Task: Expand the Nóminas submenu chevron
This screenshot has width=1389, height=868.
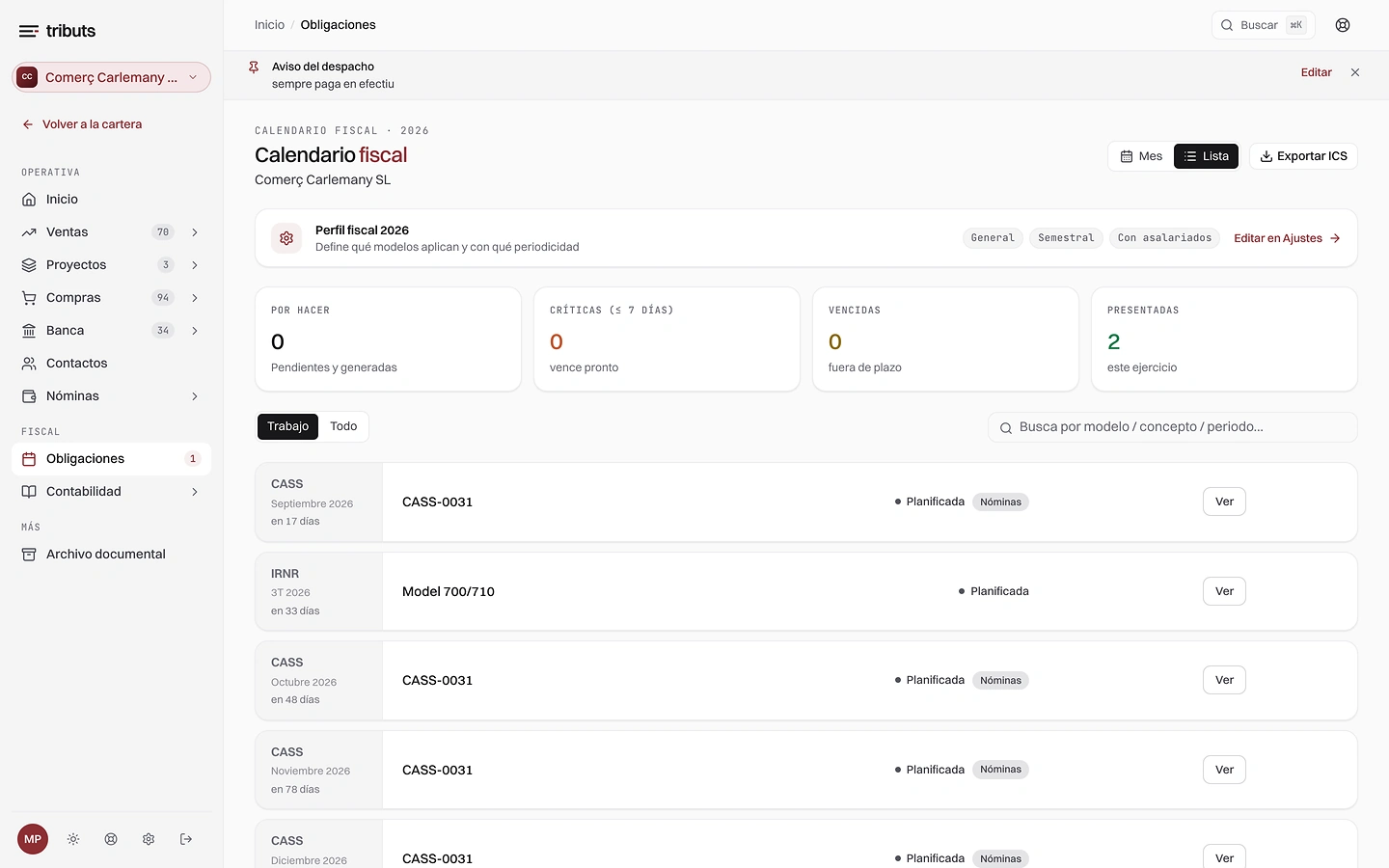Action: (x=195, y=396)
